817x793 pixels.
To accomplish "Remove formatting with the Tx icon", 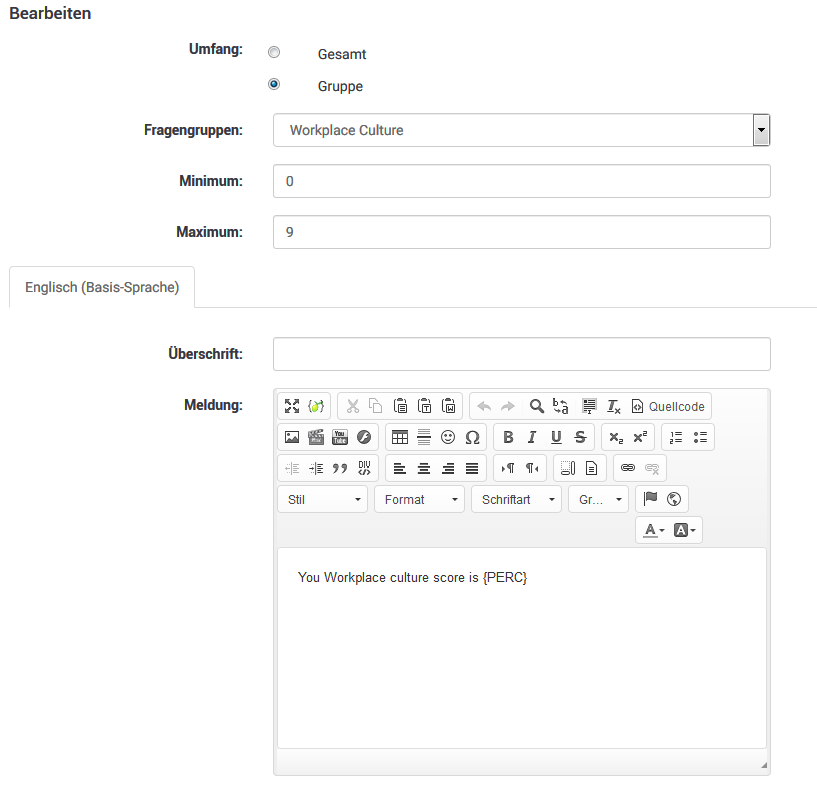I will point(613,406).
